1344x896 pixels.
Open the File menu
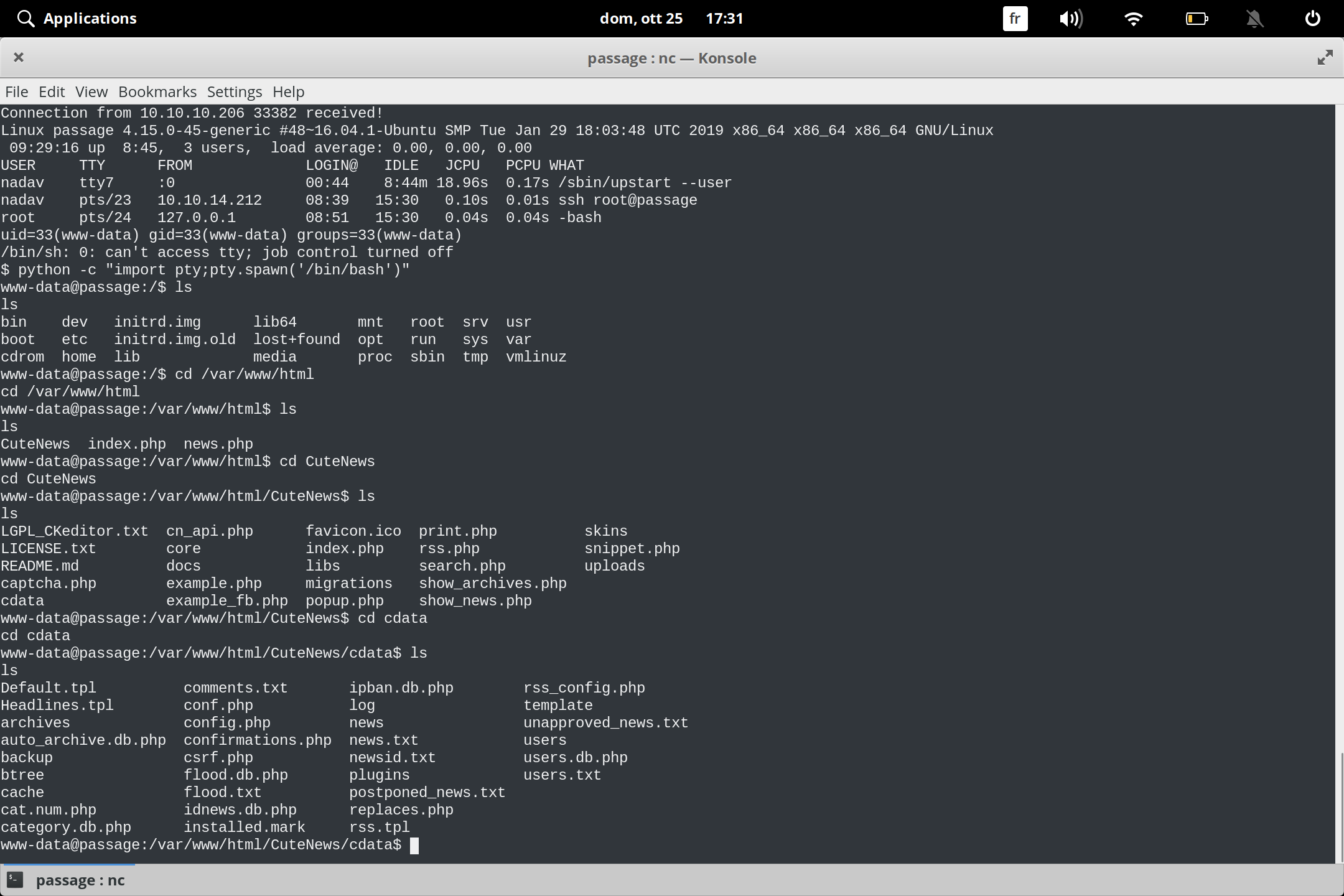(x=16, y=91)
